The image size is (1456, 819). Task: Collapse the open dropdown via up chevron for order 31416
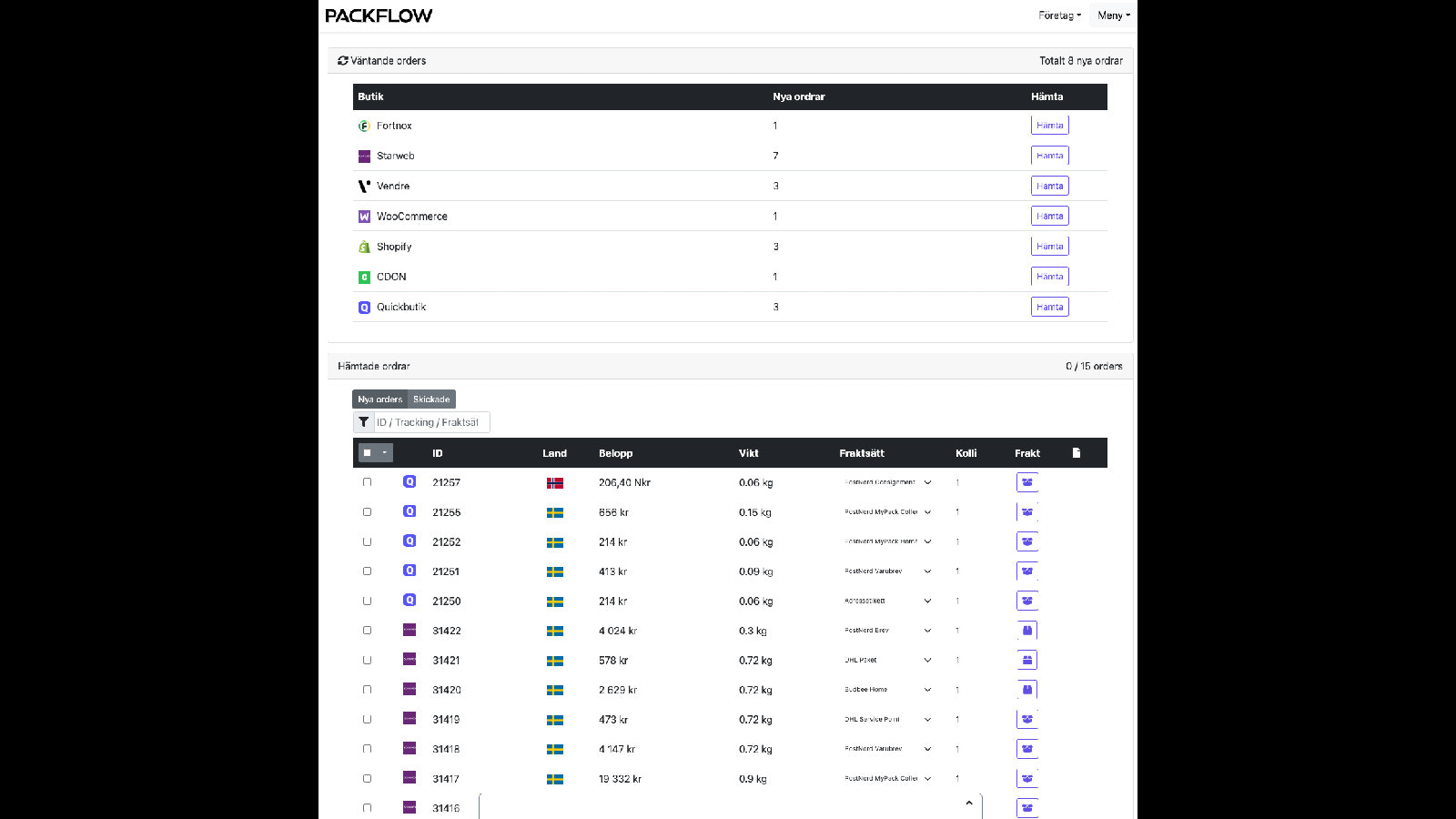click(969, 803)
